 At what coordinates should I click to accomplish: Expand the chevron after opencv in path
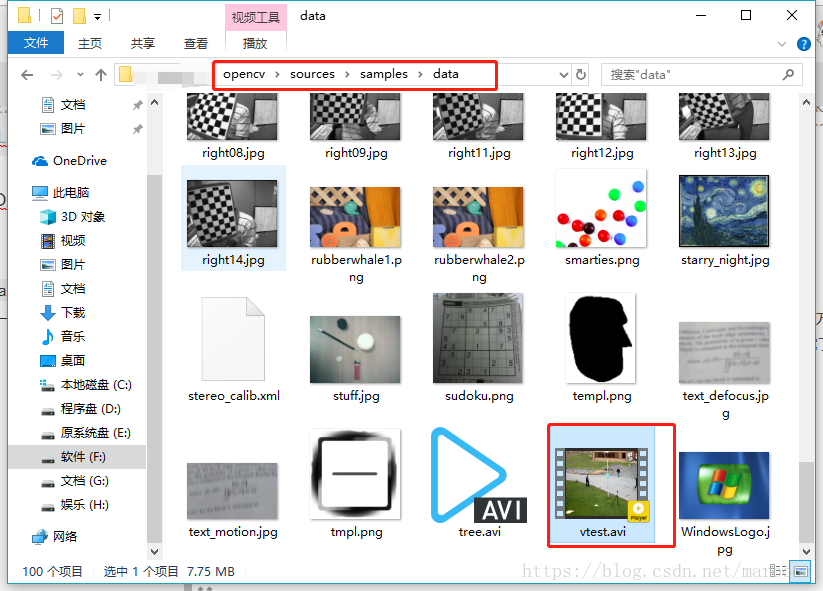click(x=278, y=75)
